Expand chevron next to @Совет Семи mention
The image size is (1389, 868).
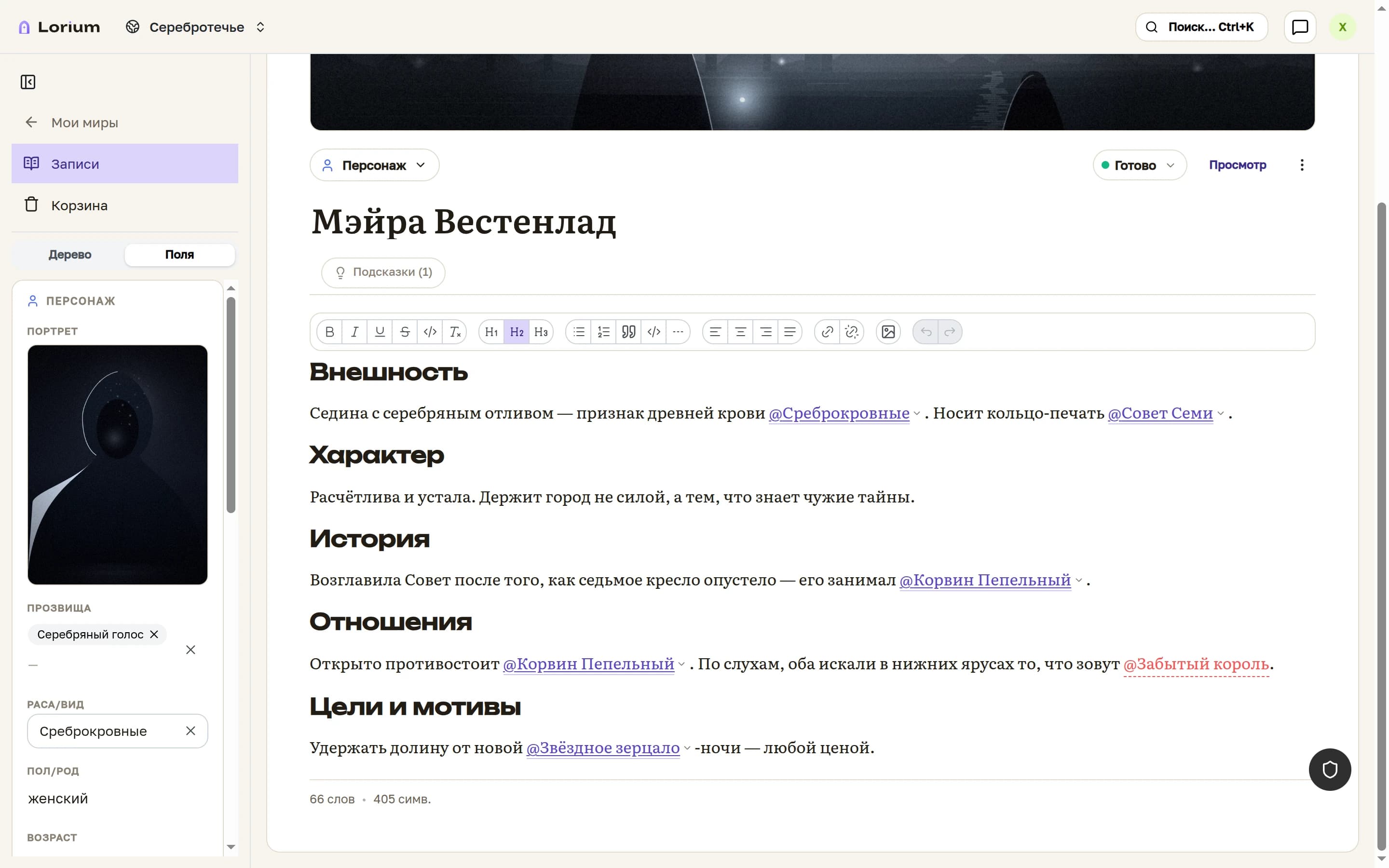point(1220,414)
